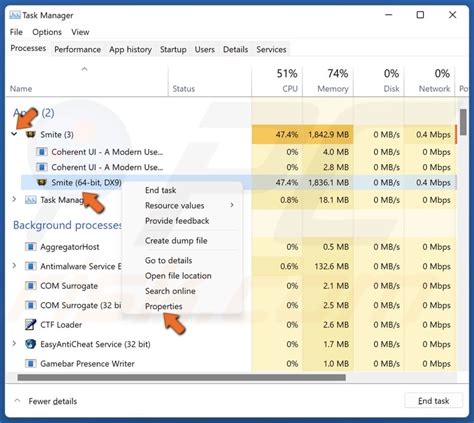This screenshot has height=423, width=474.
Task: Expand the Antimalware Service process group
Action: coord(14,266)
